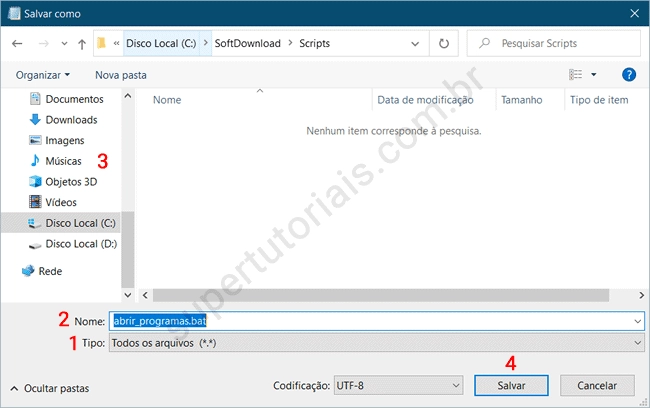Screen dimensions: 650x408
Task: Open the help question mark icon
Action: point(629,75)
